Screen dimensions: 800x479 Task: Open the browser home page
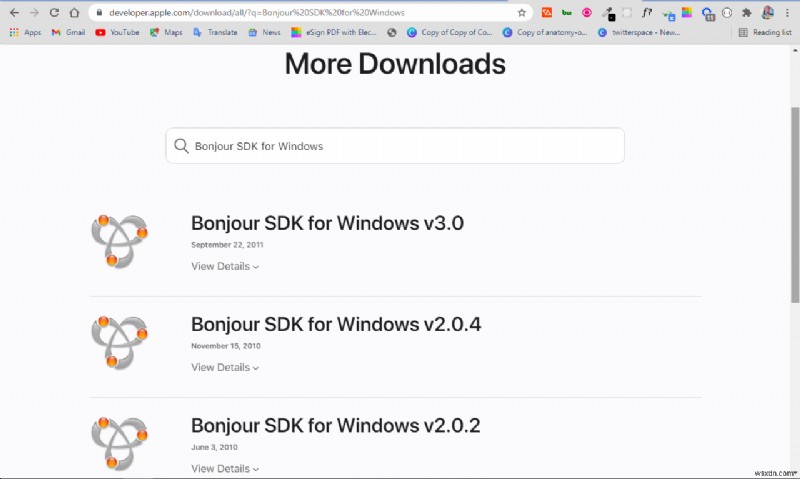[x=74, y=13]
